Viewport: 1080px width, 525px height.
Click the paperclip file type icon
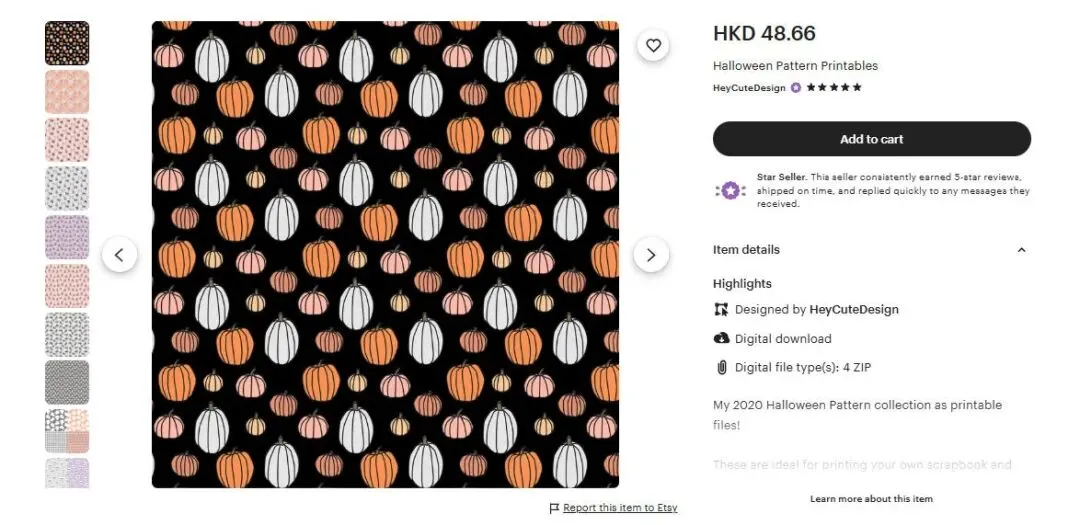(x=722, y=368)
